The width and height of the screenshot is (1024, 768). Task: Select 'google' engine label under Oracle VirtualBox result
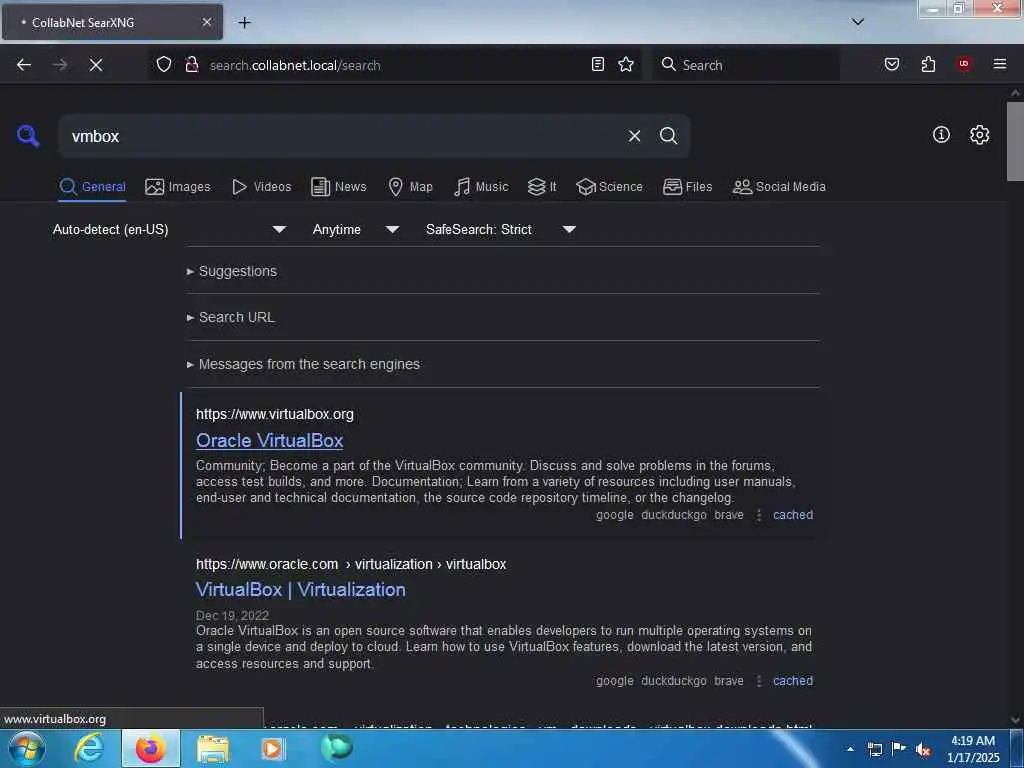[x=615, y=515]
